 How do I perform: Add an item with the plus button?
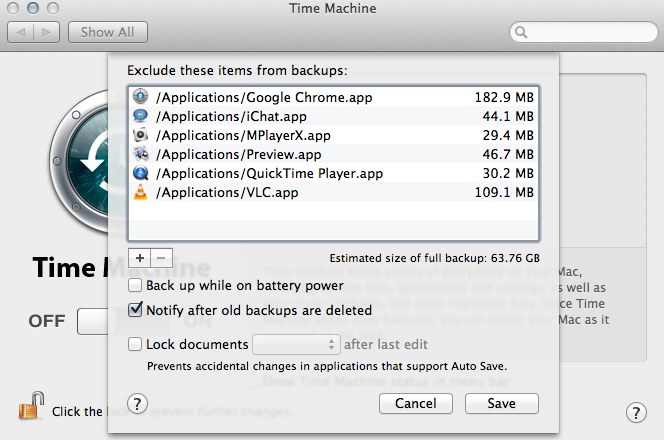tap(140, 257)
